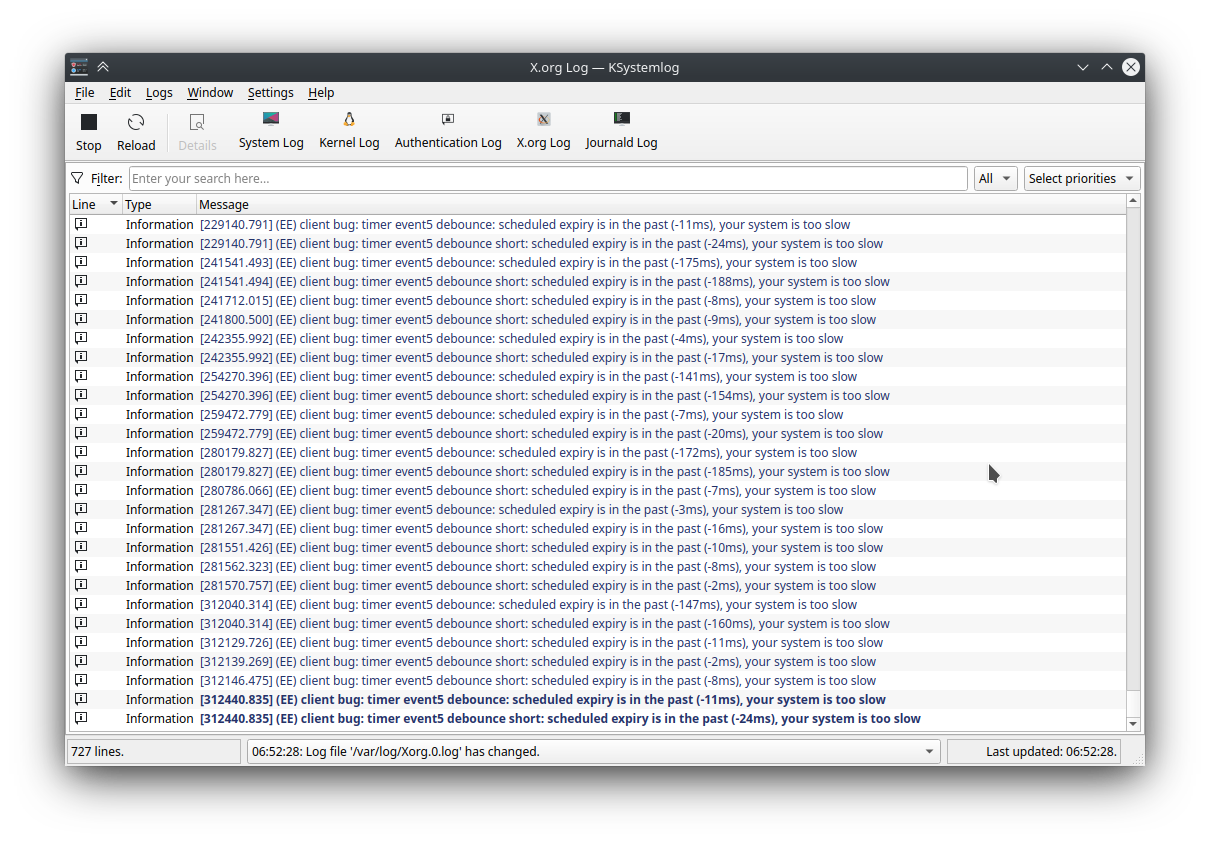Focus the Filter search field
The width and height of the screenshot is (1210, 843).
(x=548, y=178)
